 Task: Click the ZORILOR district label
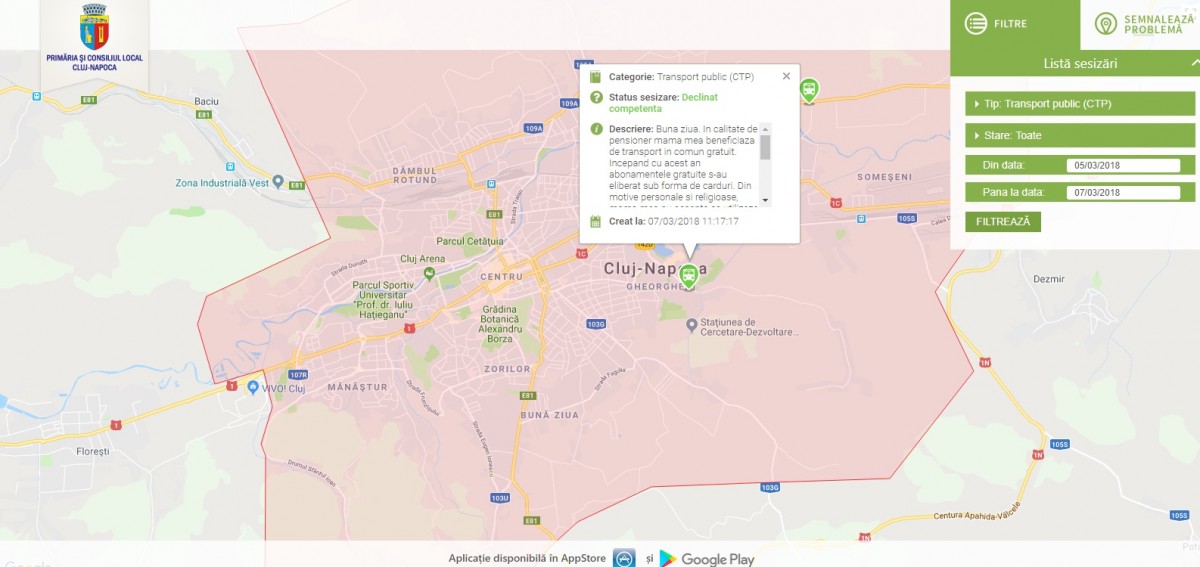tap(507, 369)
